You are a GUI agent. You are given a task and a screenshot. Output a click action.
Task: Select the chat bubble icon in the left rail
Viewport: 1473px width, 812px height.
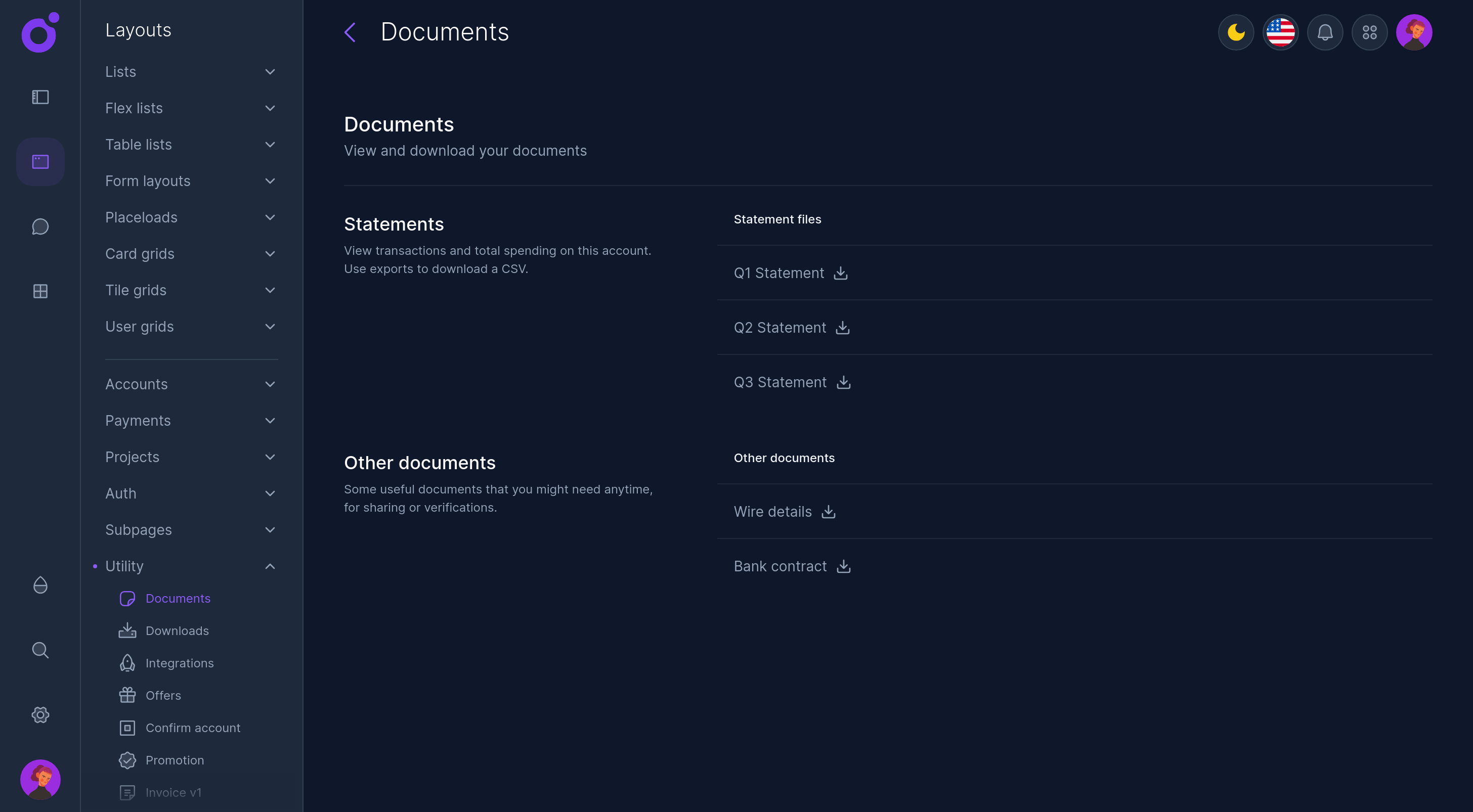pos(40,227)
